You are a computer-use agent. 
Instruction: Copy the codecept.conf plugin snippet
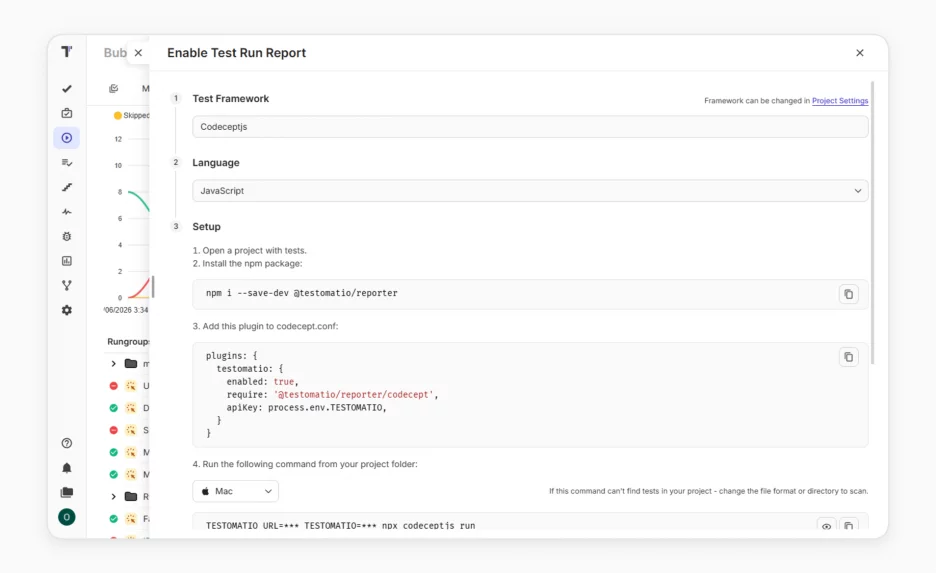848,357
